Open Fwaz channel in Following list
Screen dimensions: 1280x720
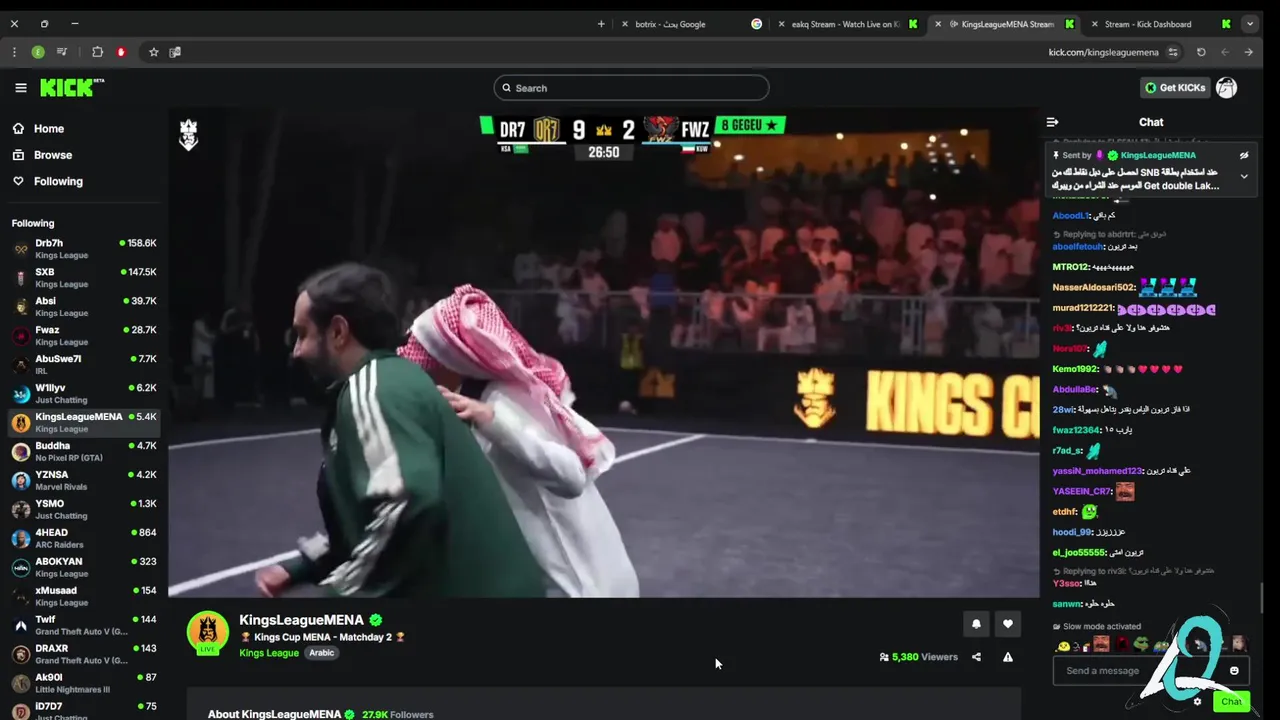84,336
